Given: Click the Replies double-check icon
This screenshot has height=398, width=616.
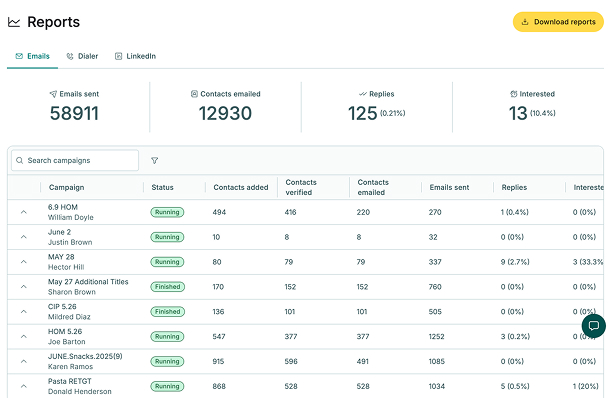Looking at the screenshot, I should pos(363,94).
